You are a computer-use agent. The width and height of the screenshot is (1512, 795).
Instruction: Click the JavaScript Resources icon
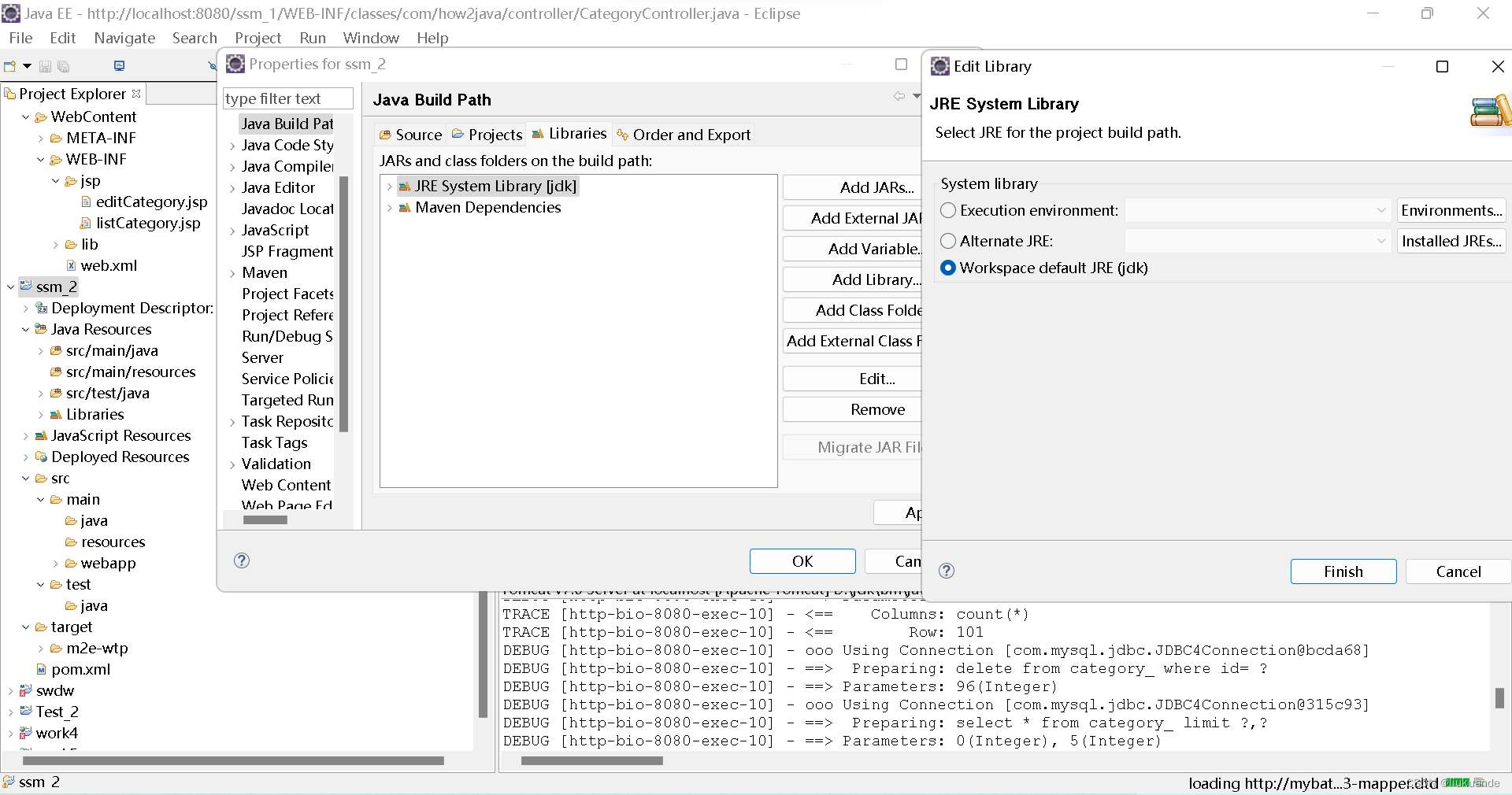click(x=41, y=435)
